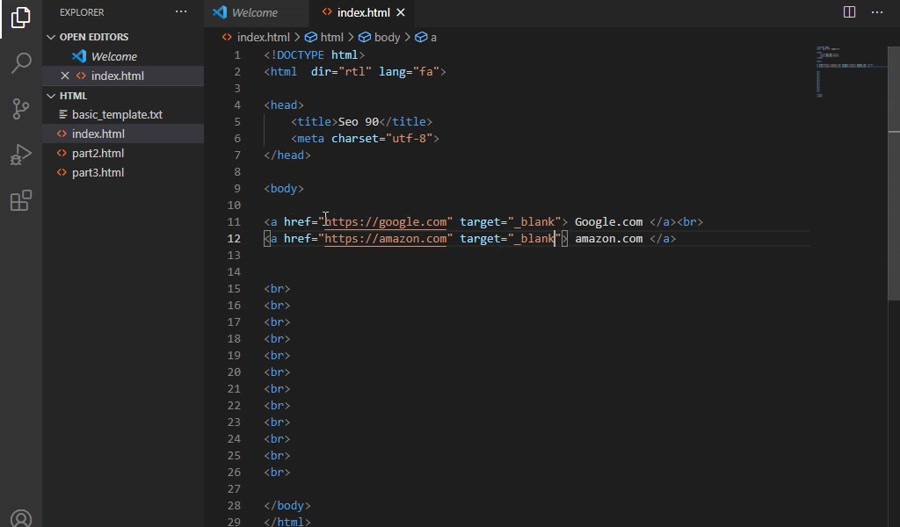Click html breadcrumb segment

tap(324, 37)
